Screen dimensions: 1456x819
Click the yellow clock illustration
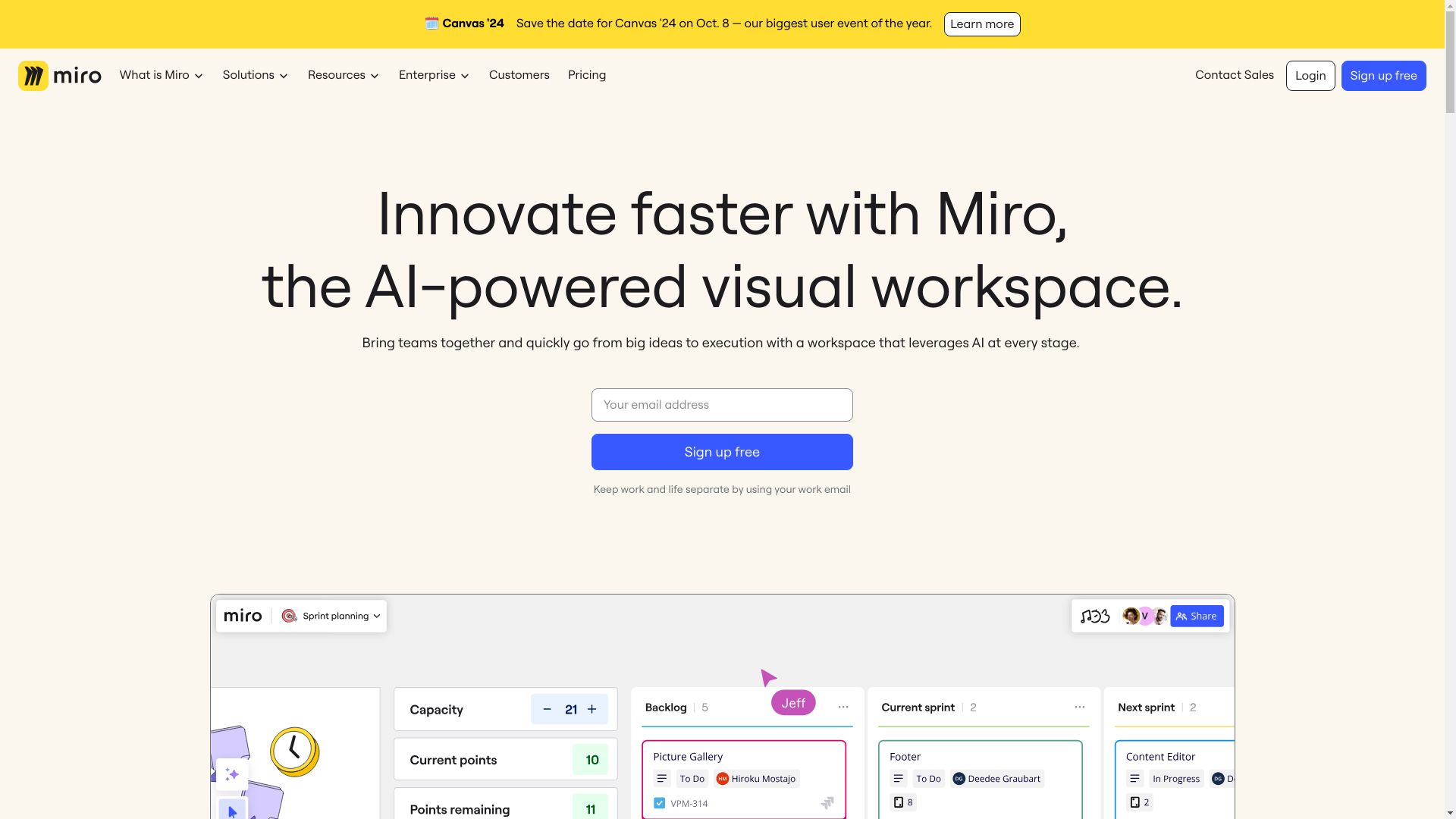[295, 752]
